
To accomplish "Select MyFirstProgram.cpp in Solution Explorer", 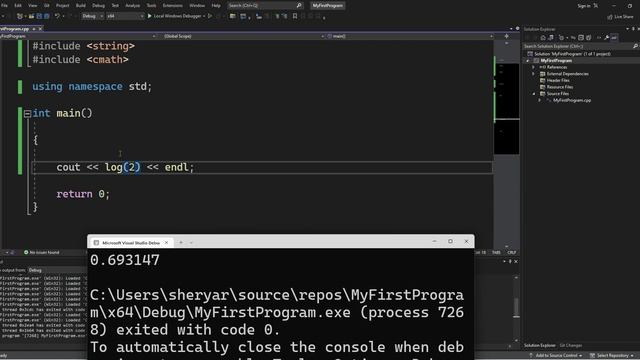I will 571,100.
